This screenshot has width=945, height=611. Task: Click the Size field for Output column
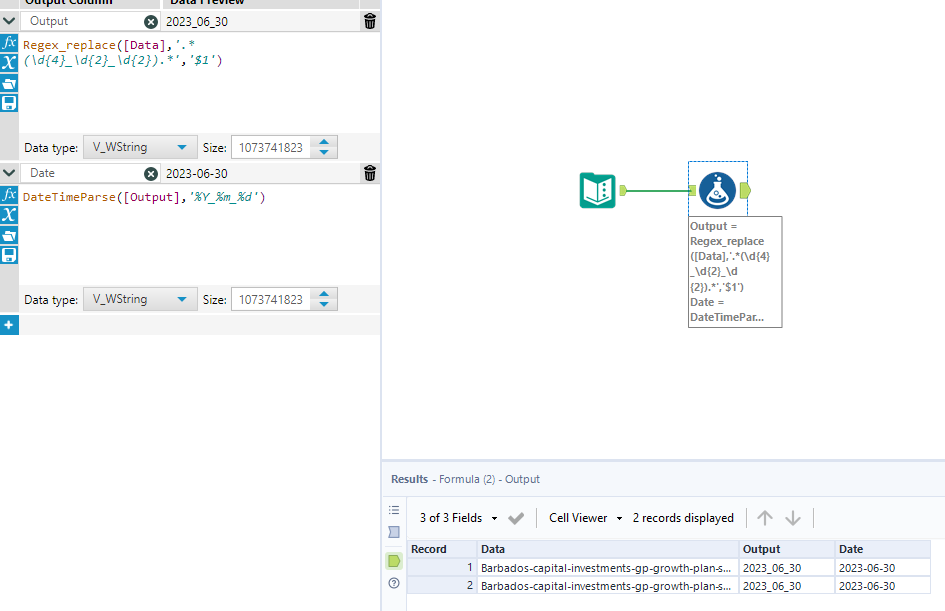pyautogui.click(x=271, y=148)
